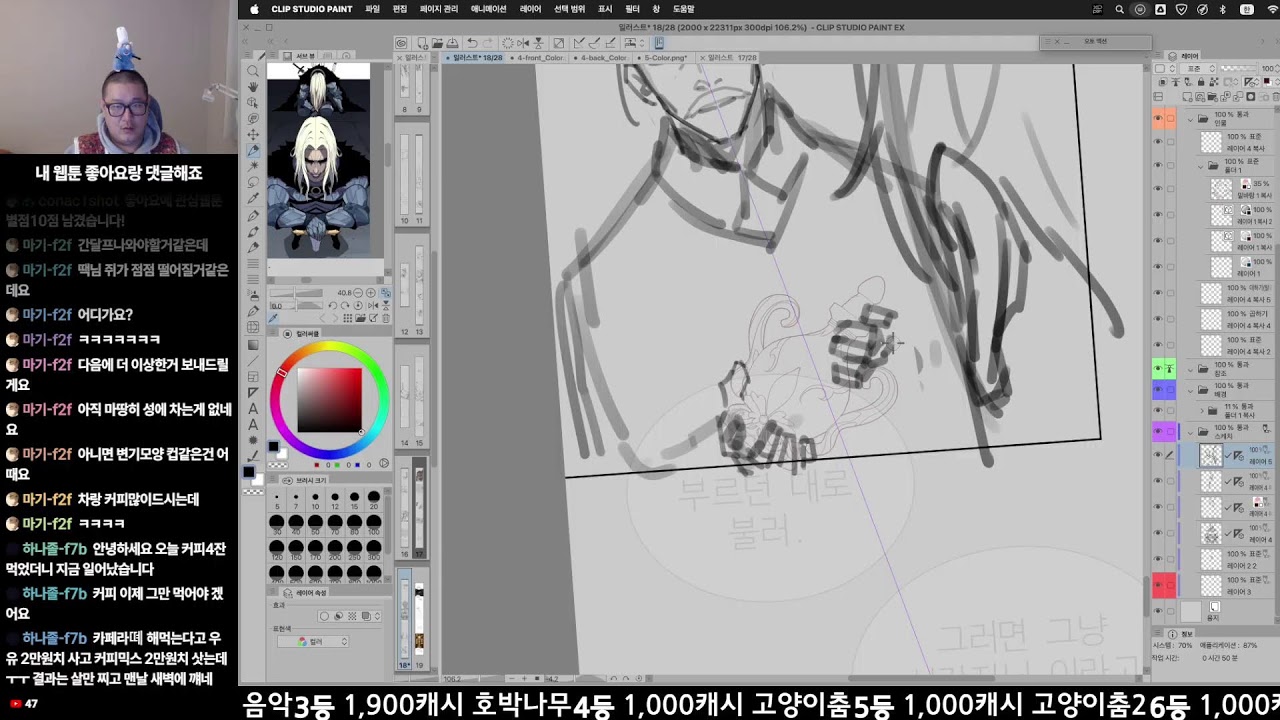Open the 파일 menu

pyautogui.click(x=372, y=9)
